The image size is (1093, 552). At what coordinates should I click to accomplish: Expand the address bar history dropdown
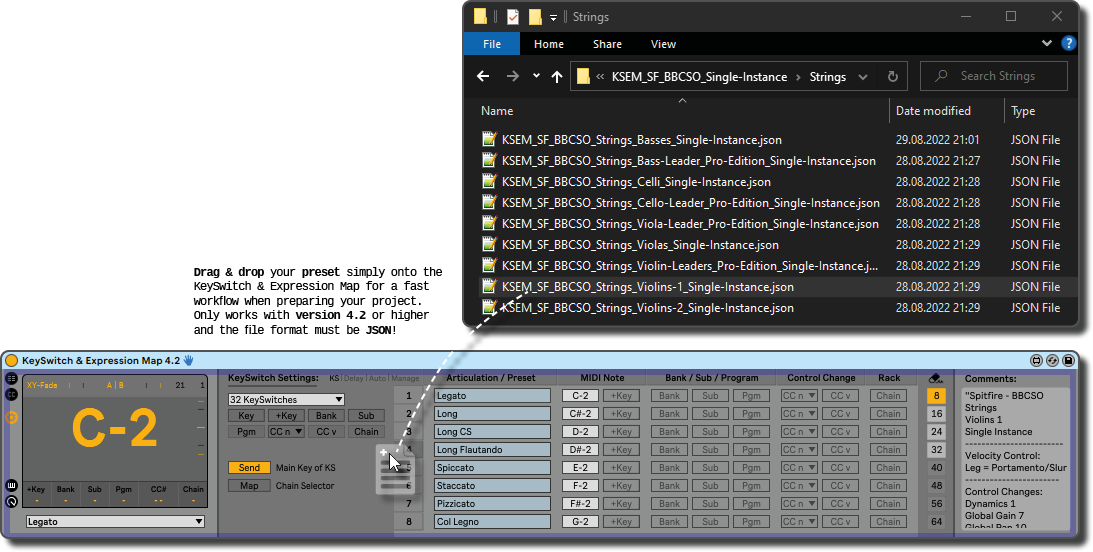pos(863,77)
